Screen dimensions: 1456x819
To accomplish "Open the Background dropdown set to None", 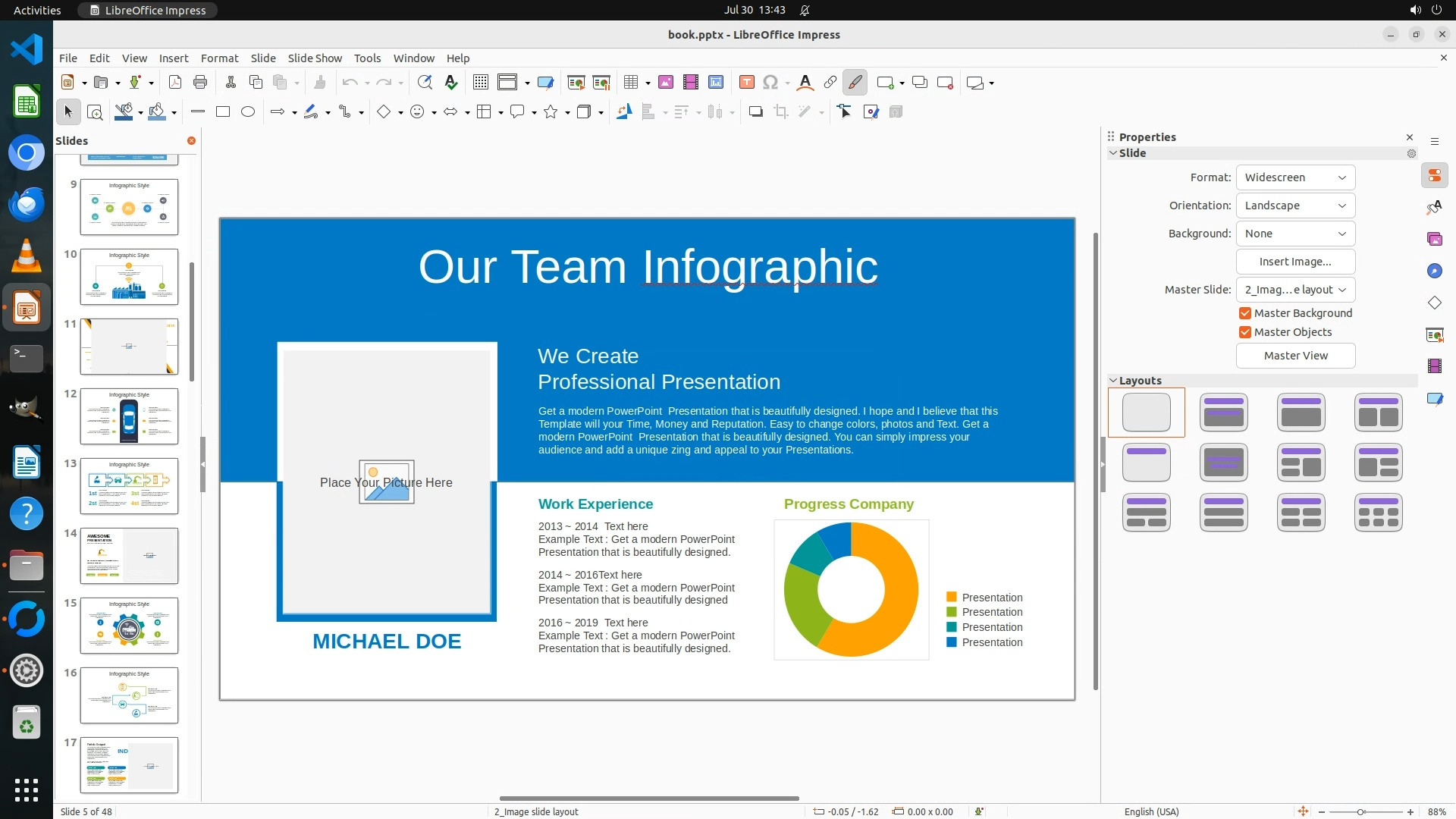I will 1295,234.
